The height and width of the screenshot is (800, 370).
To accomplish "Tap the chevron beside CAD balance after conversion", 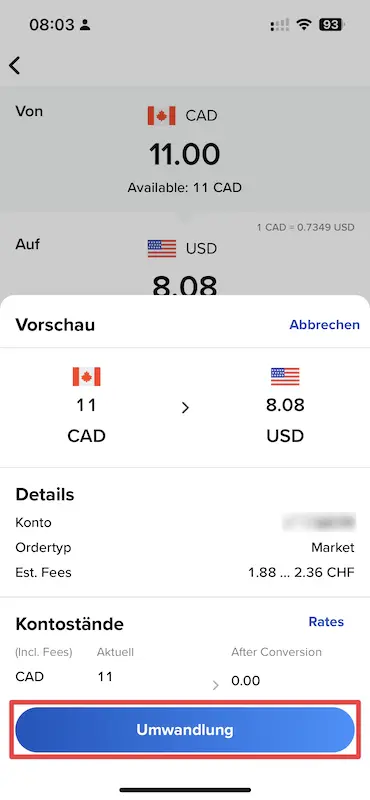I will coord(215,686).
